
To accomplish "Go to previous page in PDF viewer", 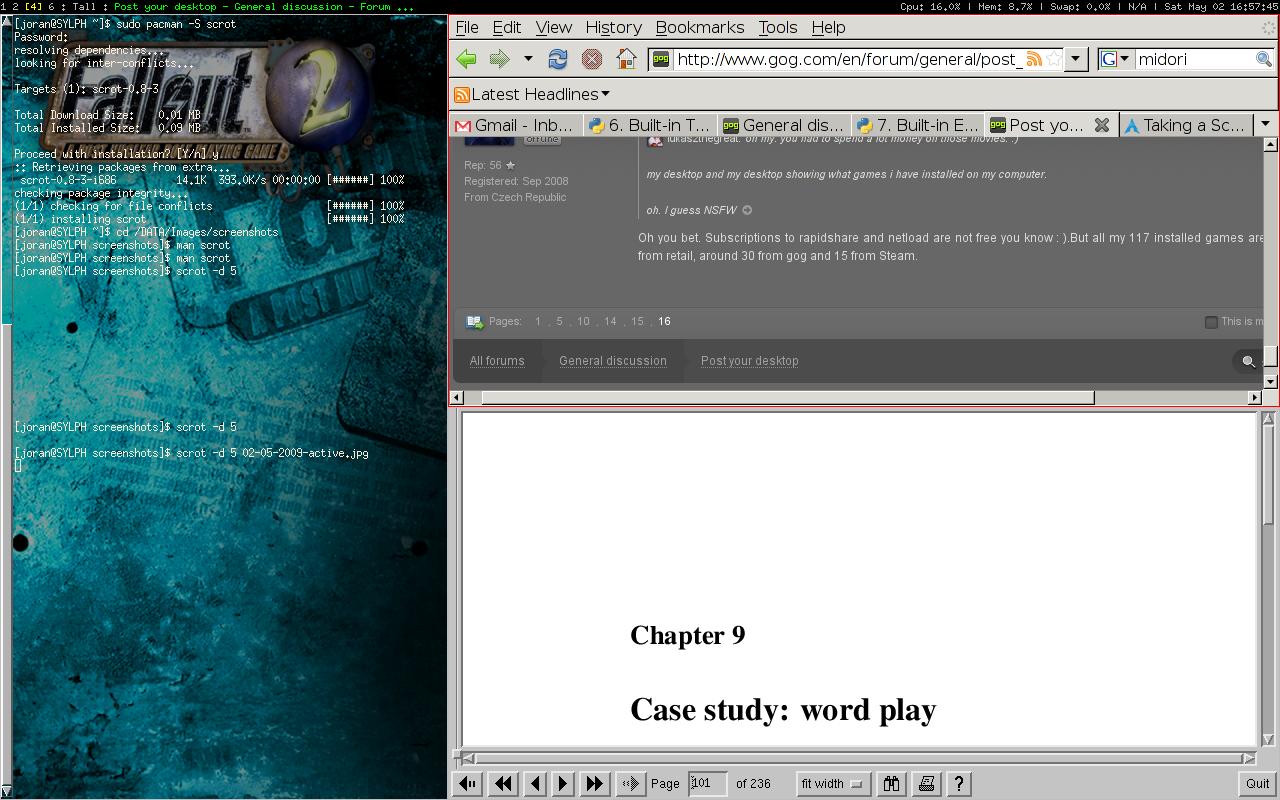I will pyautogui.click(x=535, y=784).
